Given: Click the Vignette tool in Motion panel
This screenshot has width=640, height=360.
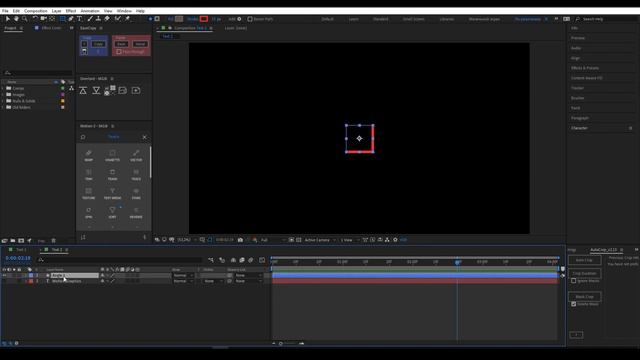Looking at the screenshot, I should 112,156.
